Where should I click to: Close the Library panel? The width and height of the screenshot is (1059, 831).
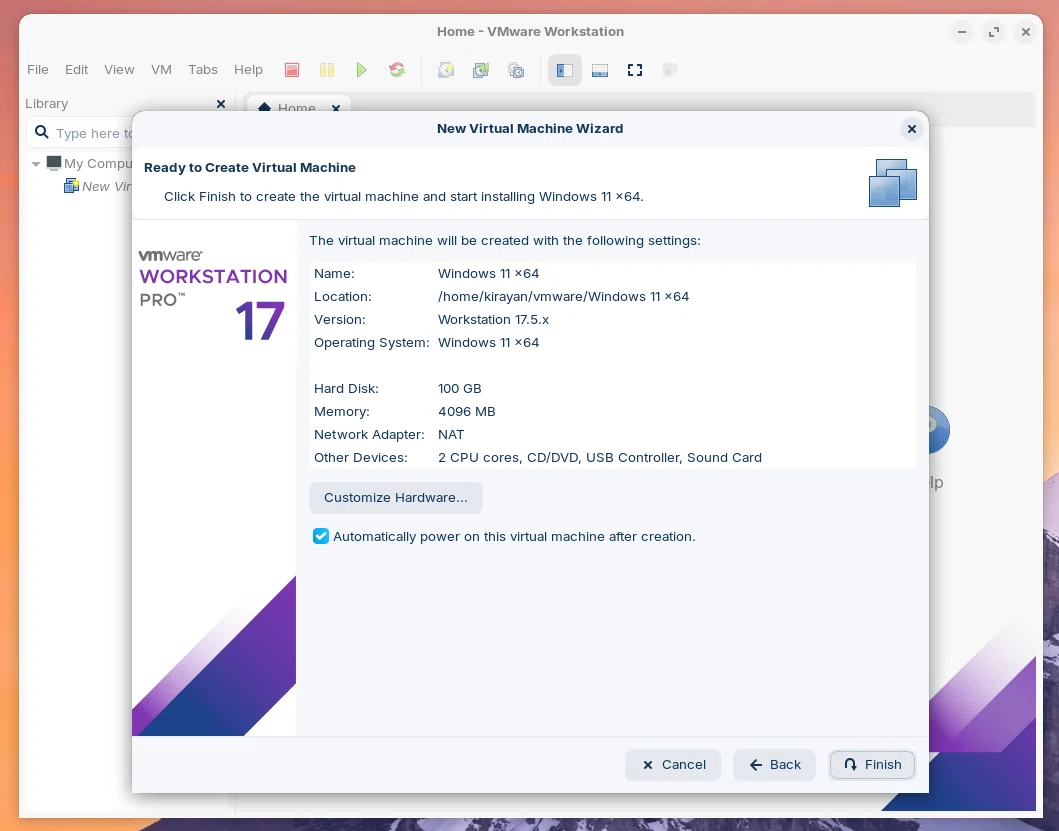221,103
